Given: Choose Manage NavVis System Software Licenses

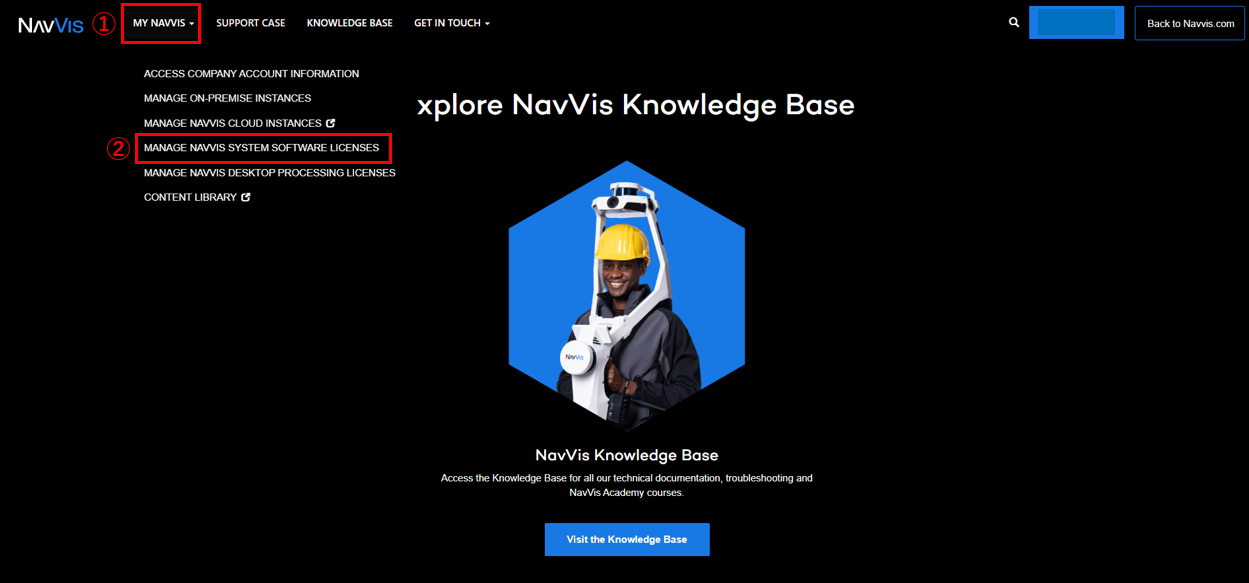Looking at the screenshot, I should click(262, 148).
